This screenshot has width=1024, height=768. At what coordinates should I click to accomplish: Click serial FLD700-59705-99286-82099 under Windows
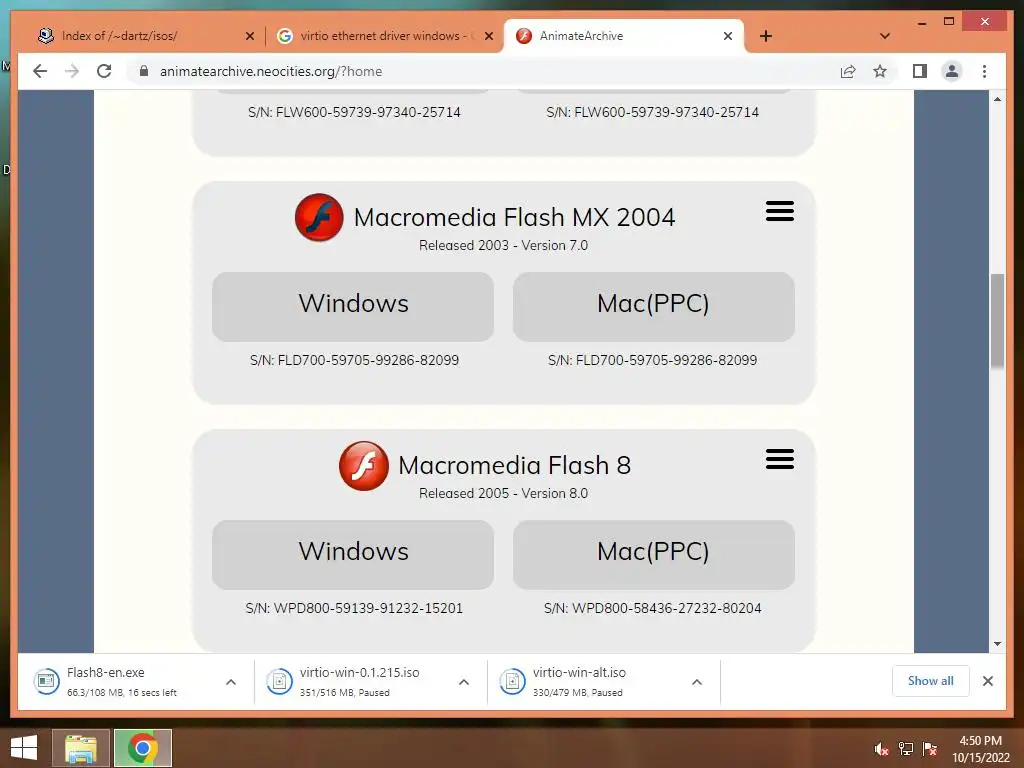[354, 360]
